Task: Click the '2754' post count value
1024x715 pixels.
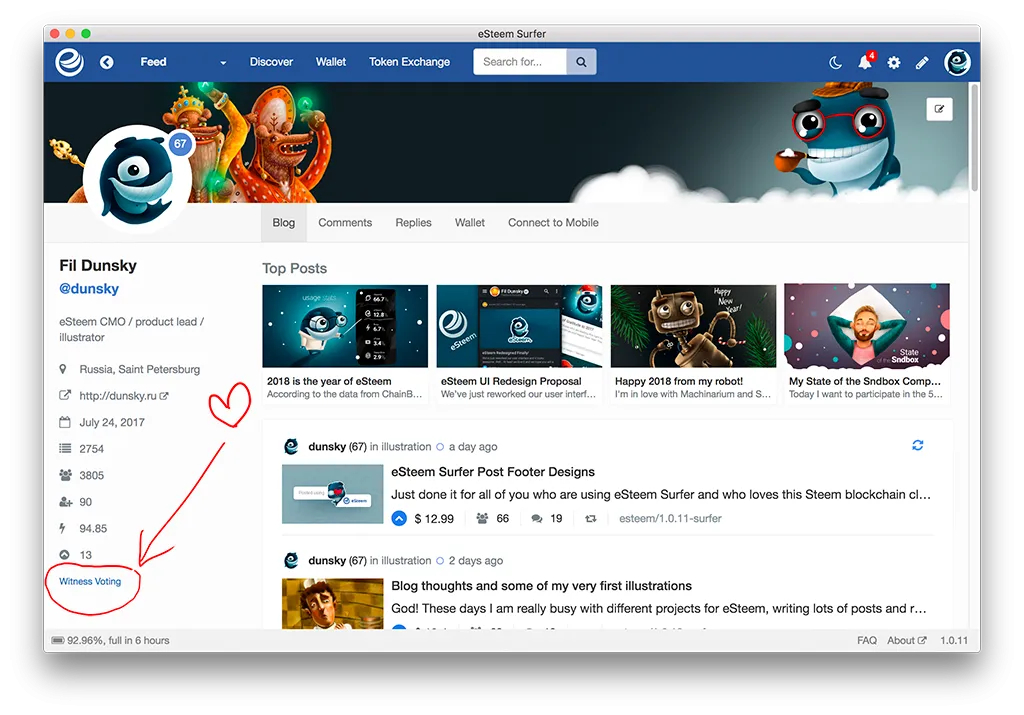Action: 91,449
